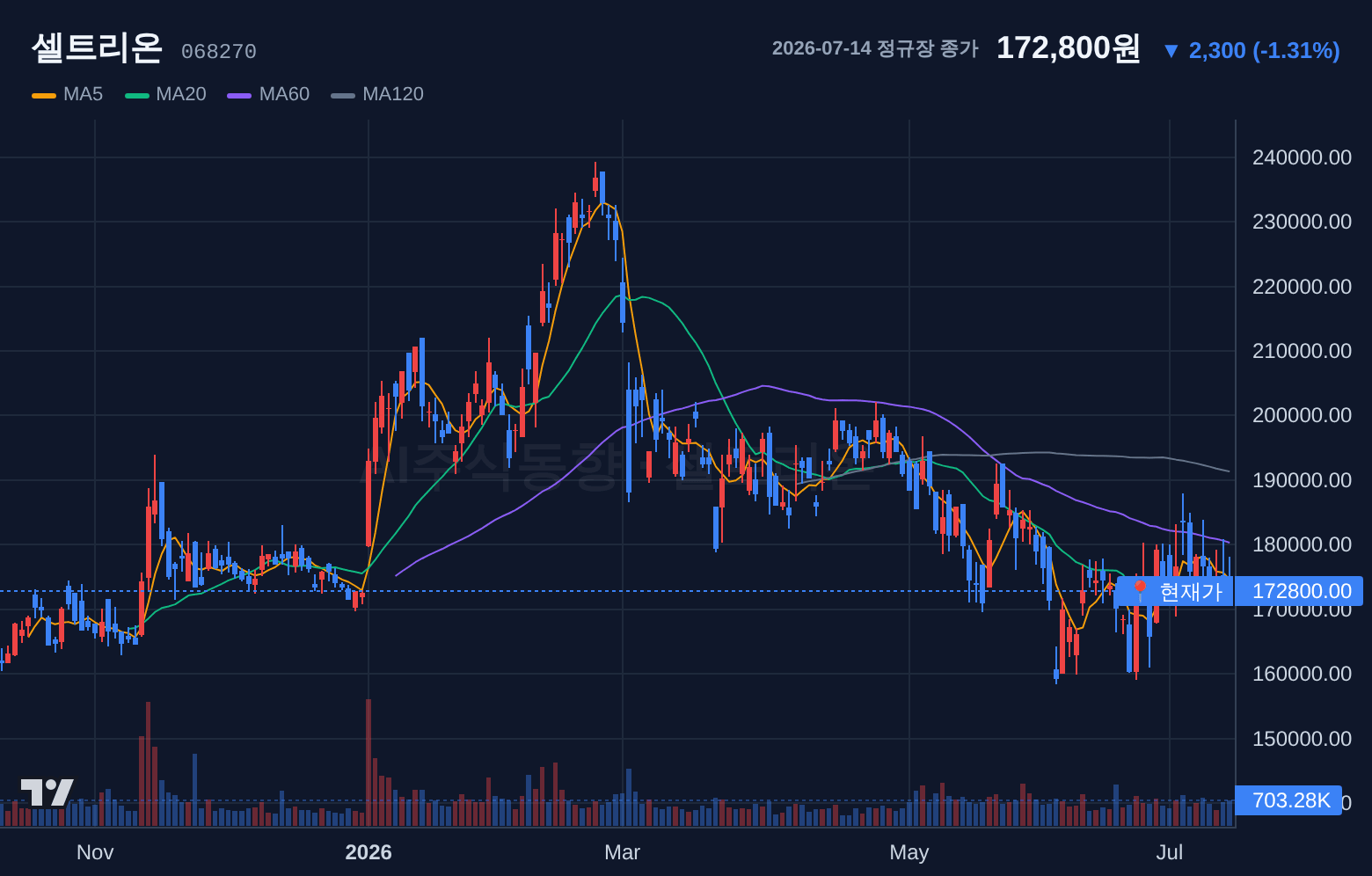Click the 068270 ticker code

219,52
